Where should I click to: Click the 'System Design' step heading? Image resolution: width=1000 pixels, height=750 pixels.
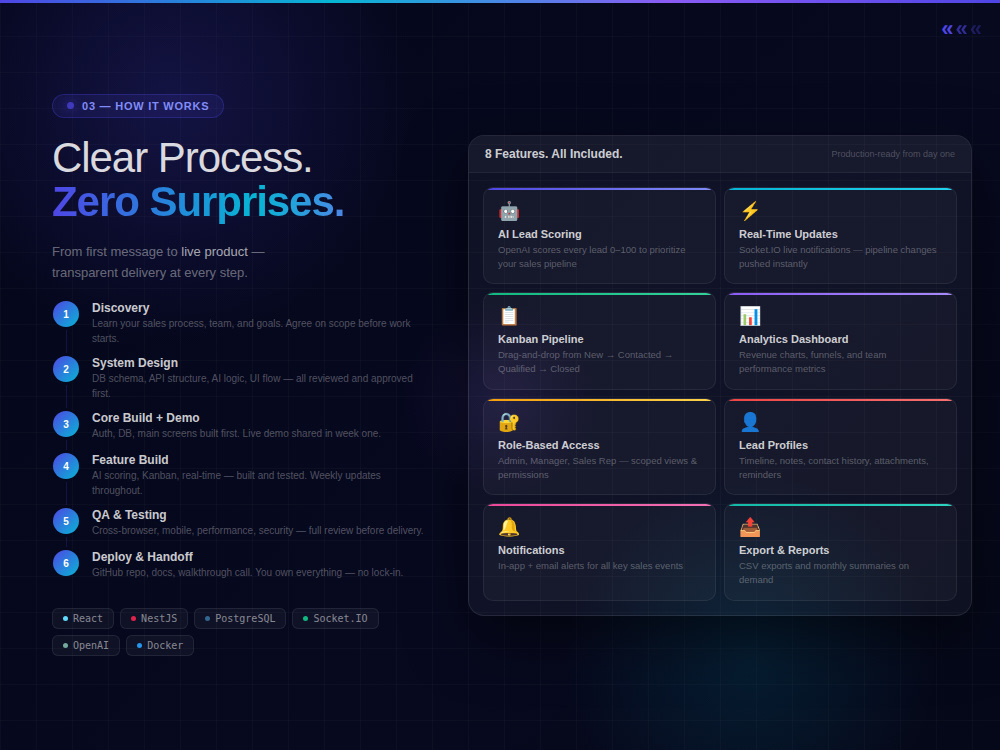(135, 362)
